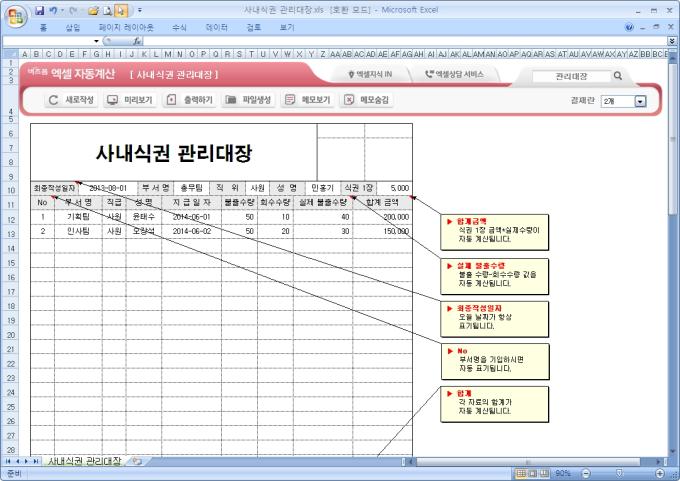680x481 pixels.
Task: Click the 관리대장 search field
Action: 571,76
